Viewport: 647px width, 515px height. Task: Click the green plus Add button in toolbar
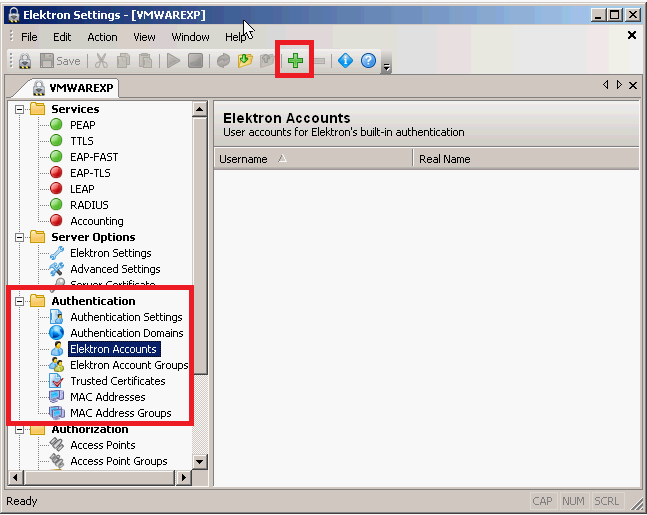[295, 61]
